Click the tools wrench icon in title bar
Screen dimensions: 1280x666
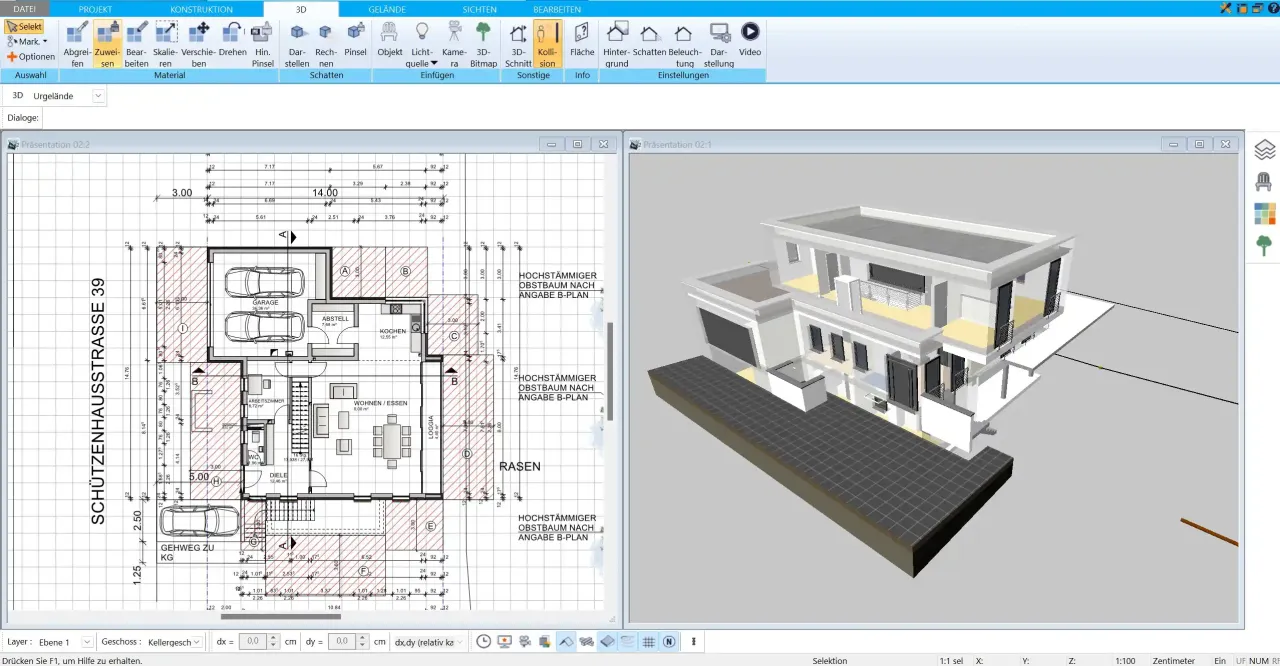pyautogui.click(x=1226, y=8)
